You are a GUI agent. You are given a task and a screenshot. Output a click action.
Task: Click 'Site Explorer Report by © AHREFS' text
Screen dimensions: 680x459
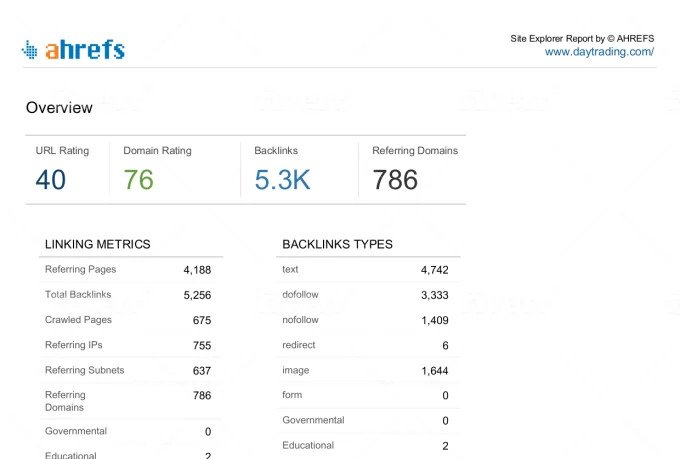(x=582, y=39)
